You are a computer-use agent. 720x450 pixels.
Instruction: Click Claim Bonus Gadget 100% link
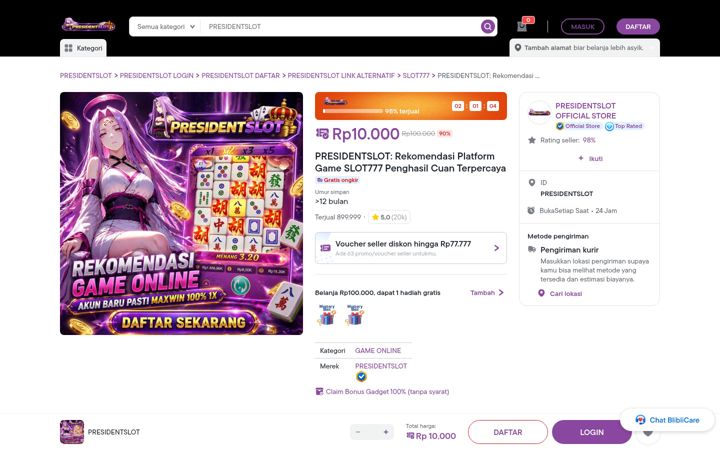tap(387, 392)
